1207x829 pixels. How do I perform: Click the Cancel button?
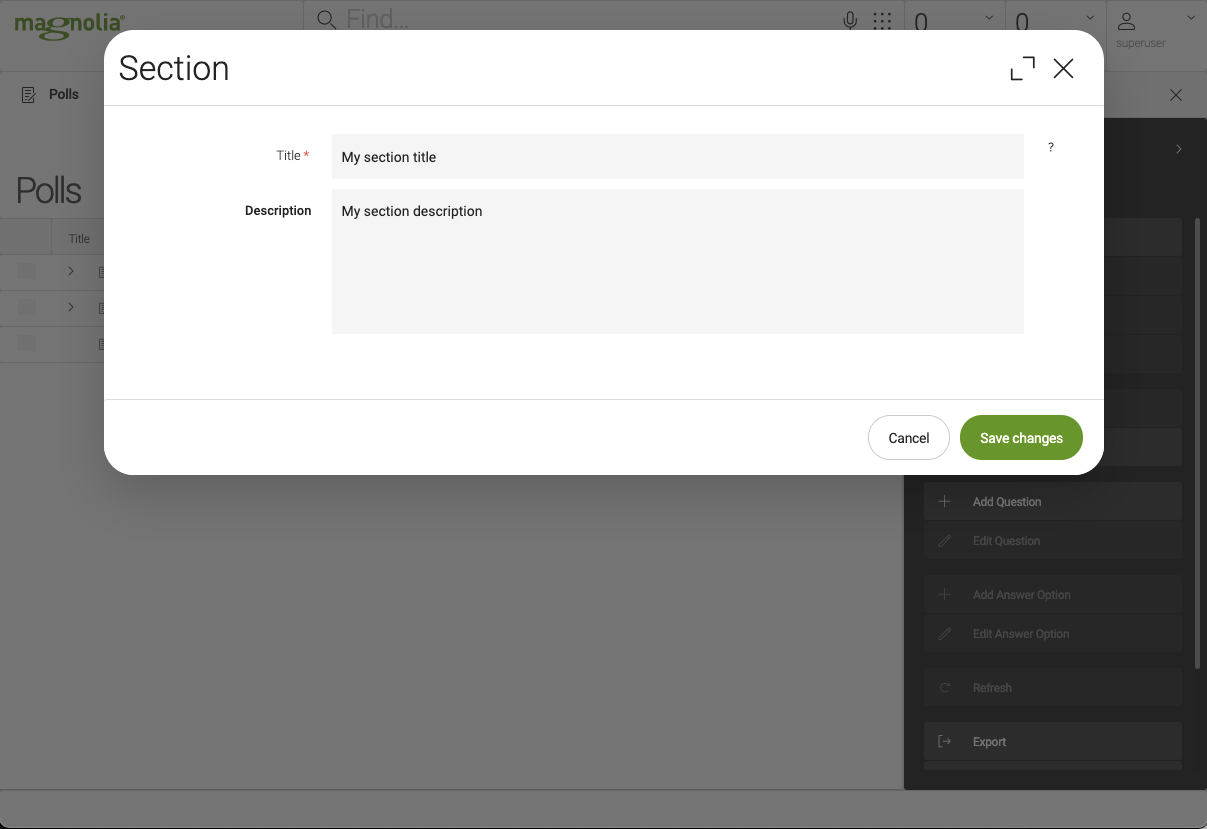point(908,437)
